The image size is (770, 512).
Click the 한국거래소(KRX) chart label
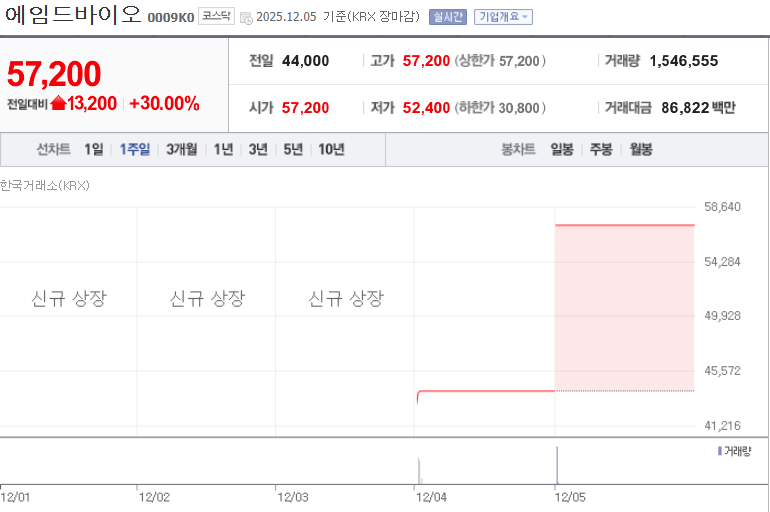click(x=45, y=186)
